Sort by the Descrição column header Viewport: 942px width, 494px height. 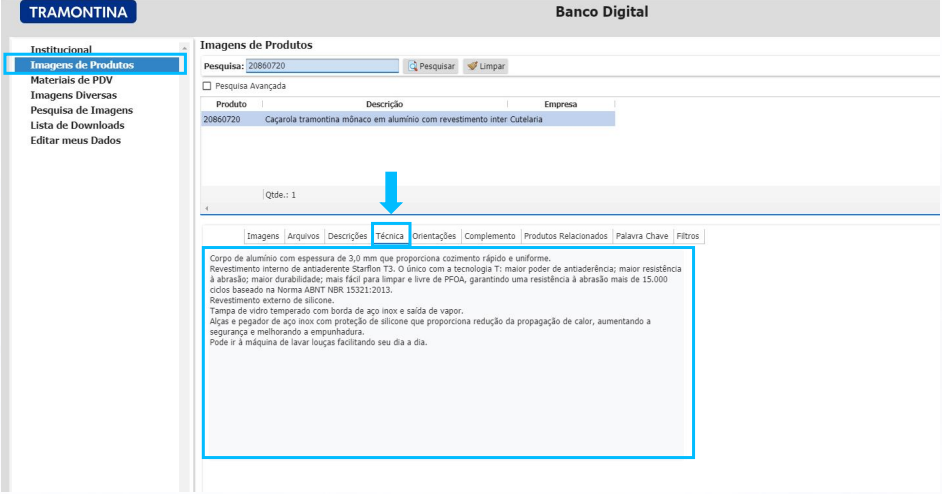[384, 104]
